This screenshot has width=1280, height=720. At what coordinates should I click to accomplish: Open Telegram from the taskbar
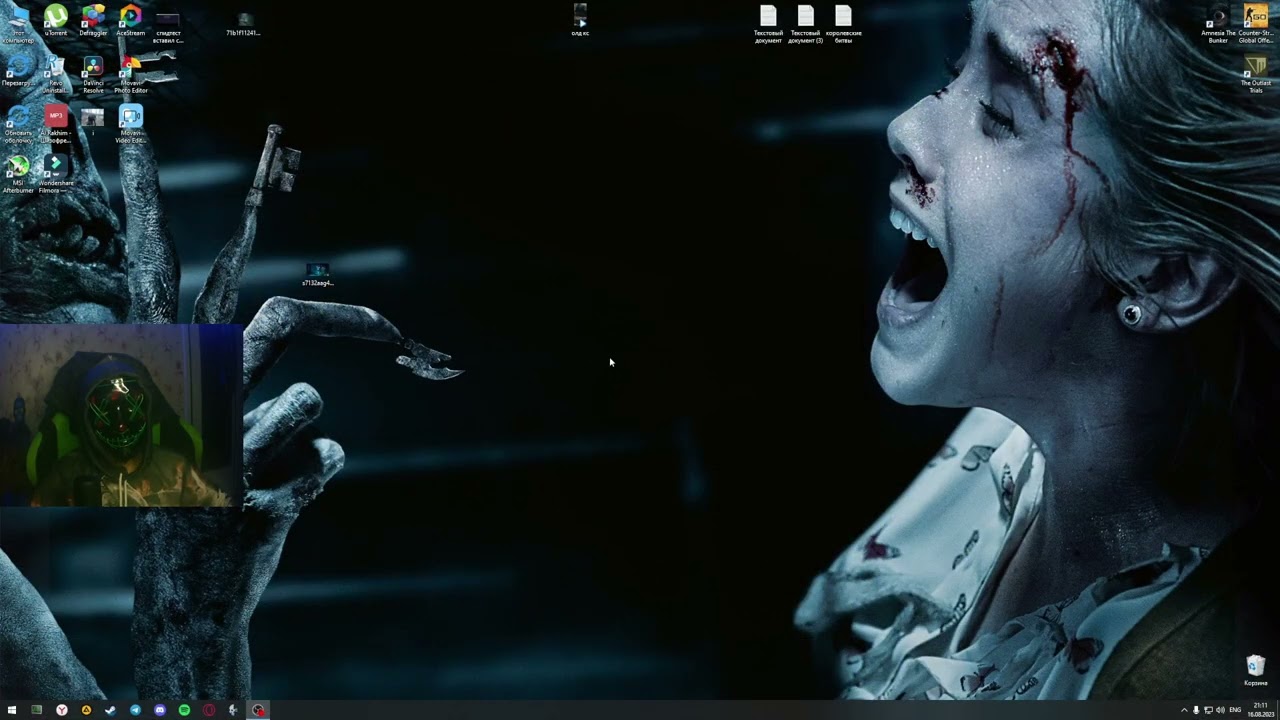click(x=135, y=710)
